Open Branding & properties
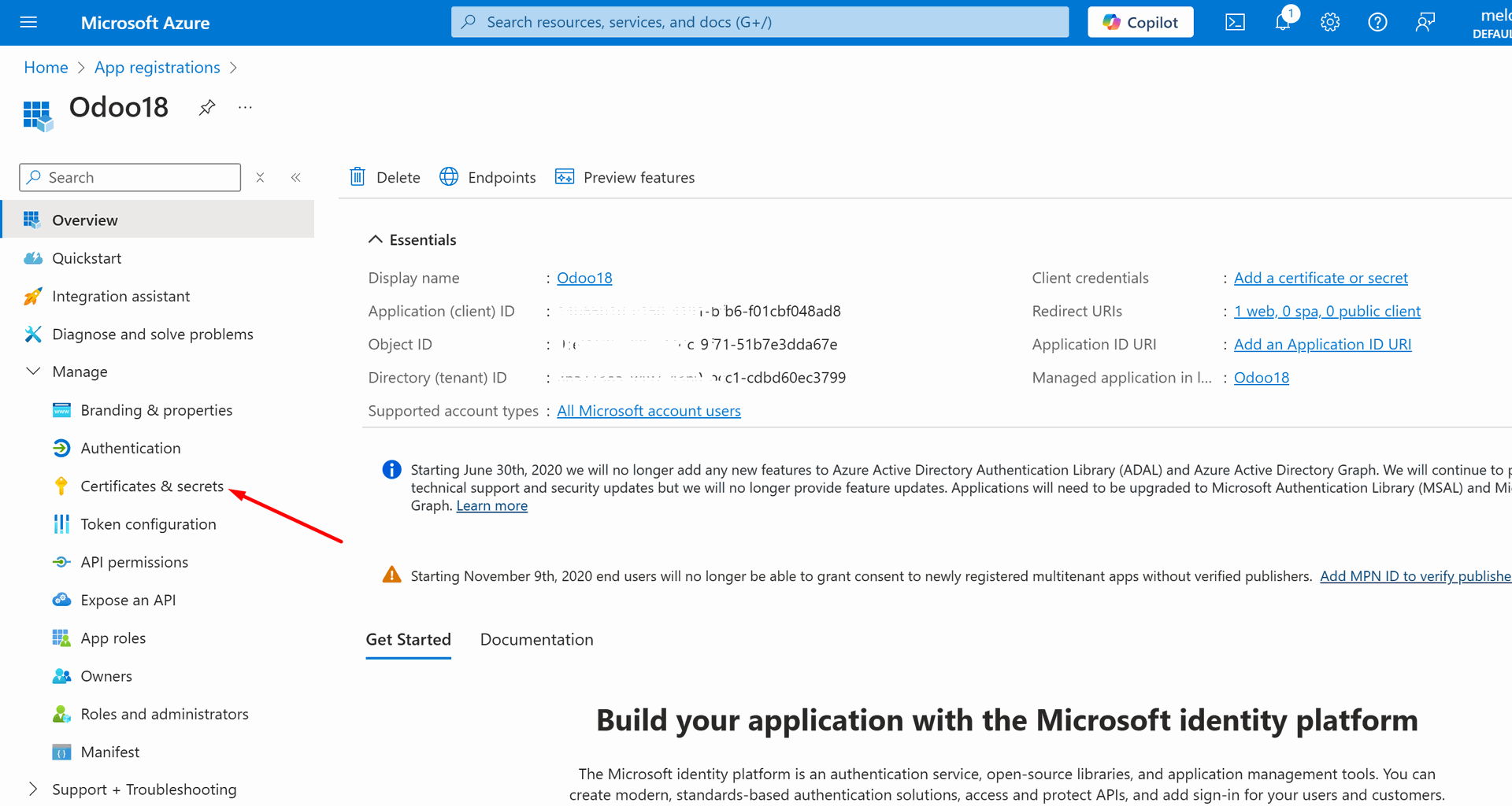 (x=157, y=410)
